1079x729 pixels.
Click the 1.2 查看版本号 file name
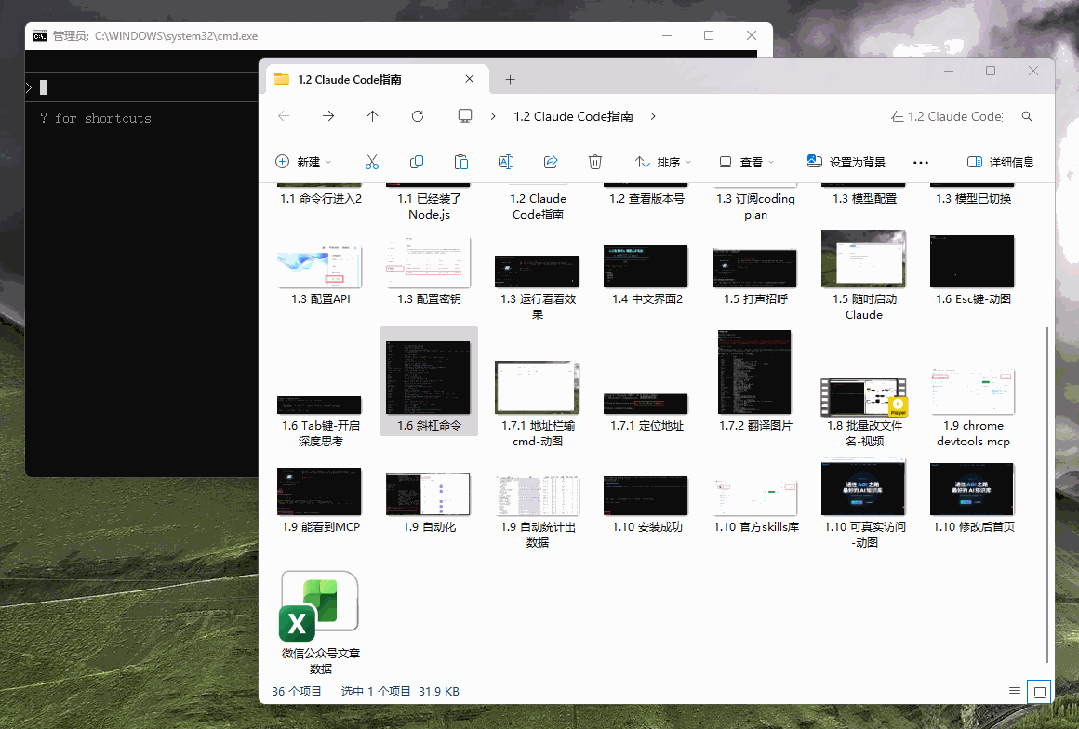pyautogui.click(x=647, y=199)
